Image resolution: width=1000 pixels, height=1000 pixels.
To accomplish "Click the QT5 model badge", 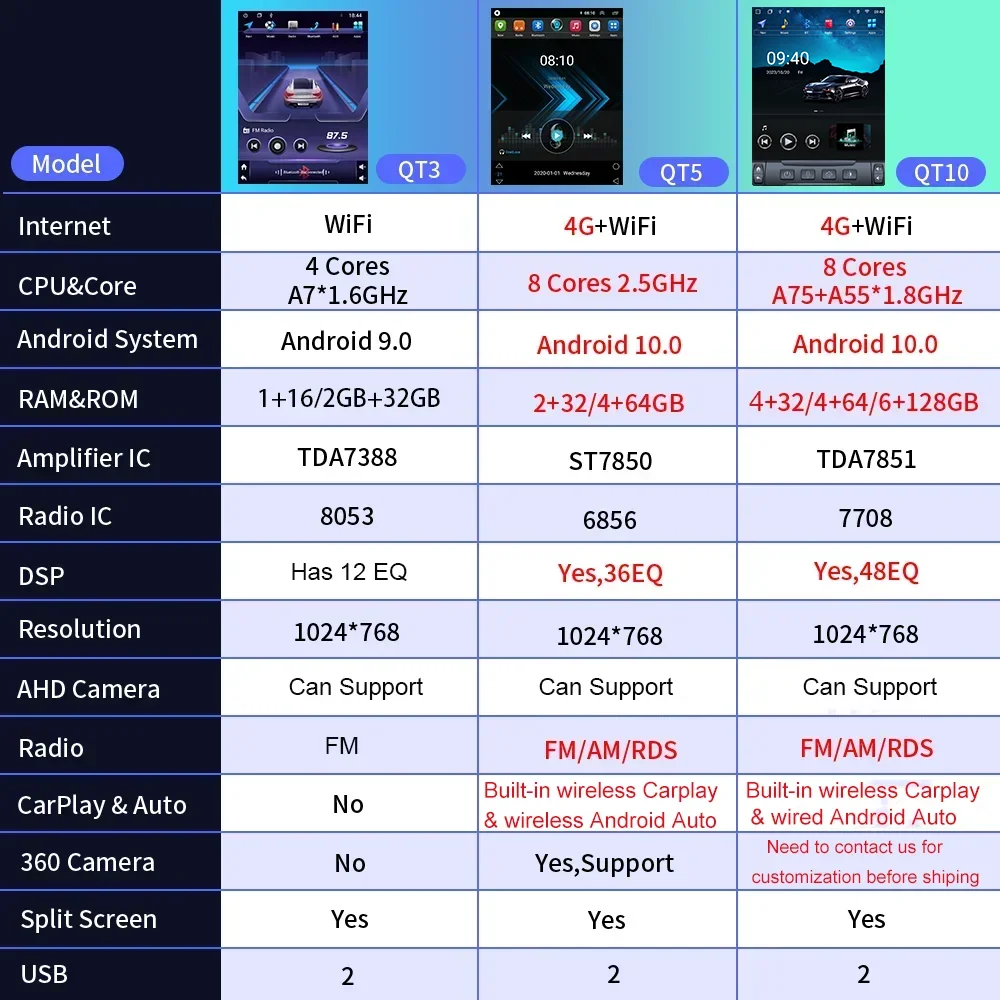I will [x=683, y=172].
